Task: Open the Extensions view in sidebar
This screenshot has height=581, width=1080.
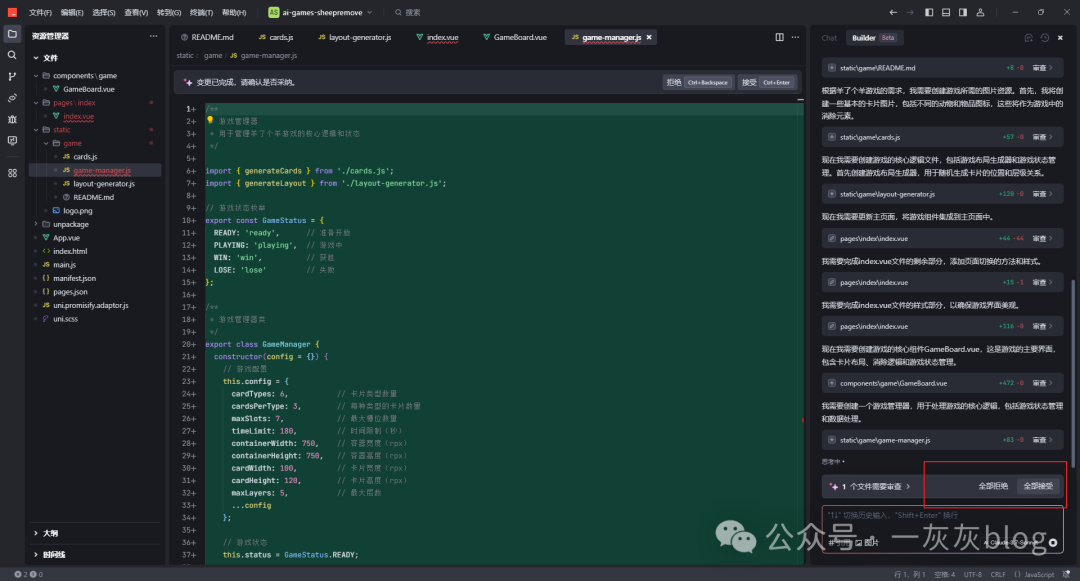Action: point(12,173)
